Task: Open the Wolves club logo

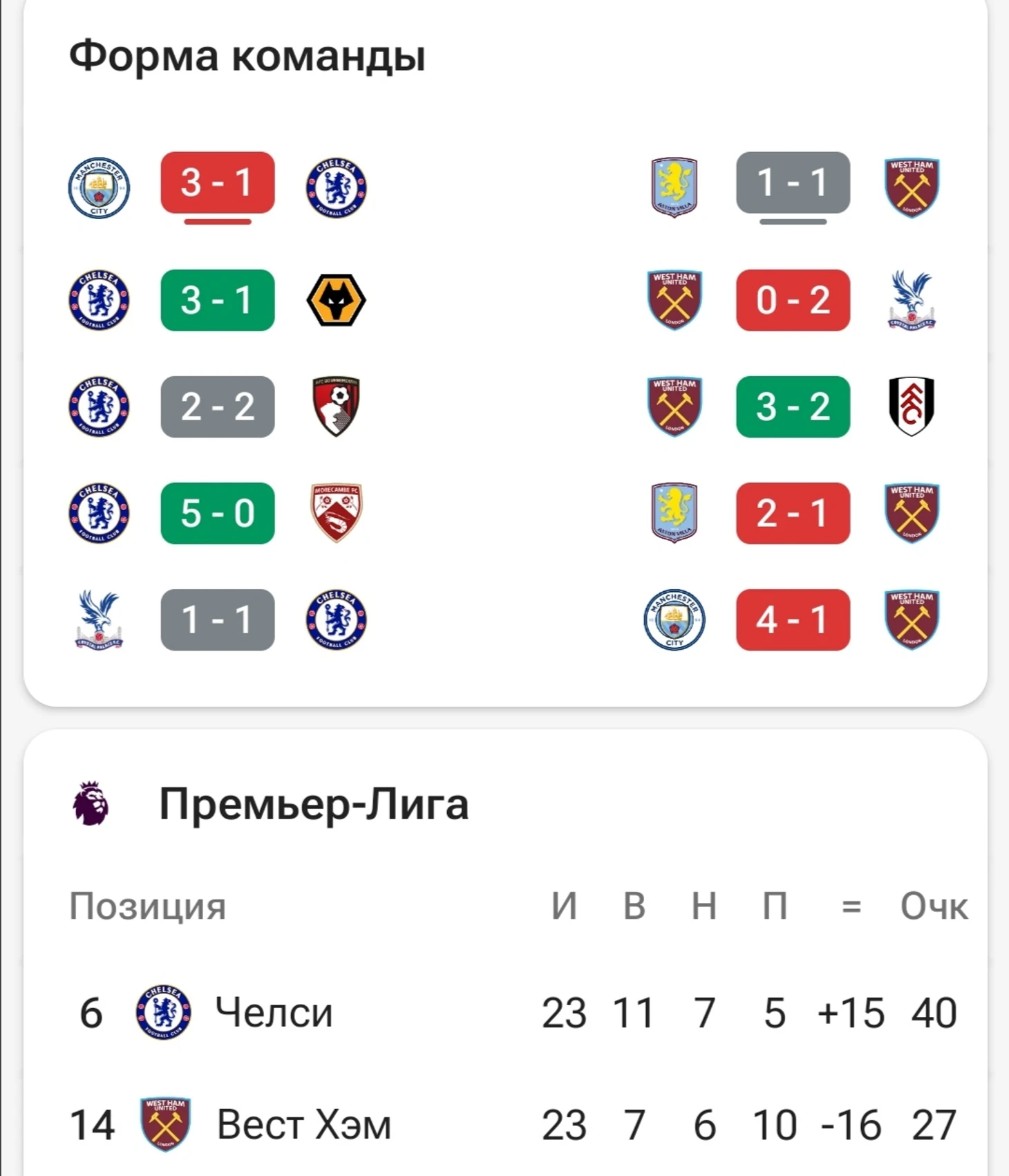Action: [336, 300]
